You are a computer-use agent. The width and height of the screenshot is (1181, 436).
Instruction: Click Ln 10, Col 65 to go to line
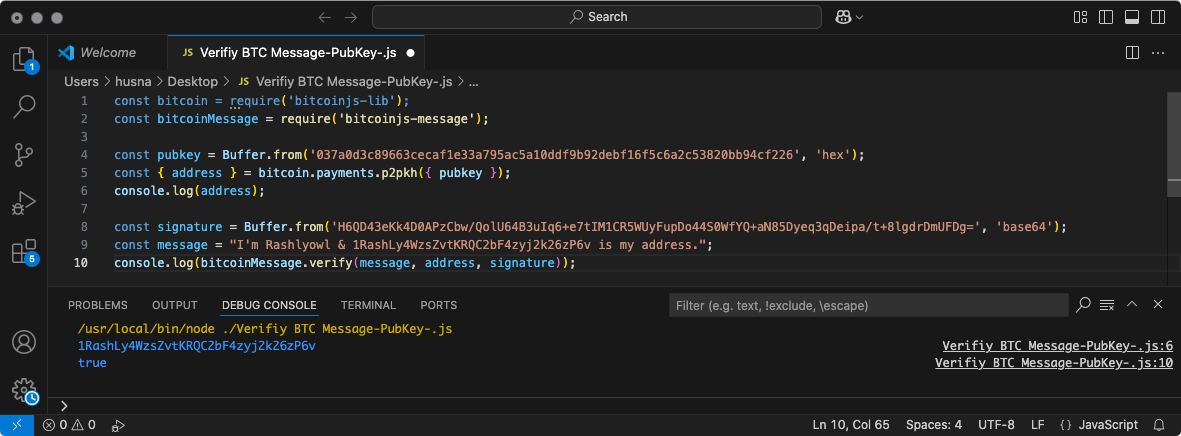click(x=851, y=425)
